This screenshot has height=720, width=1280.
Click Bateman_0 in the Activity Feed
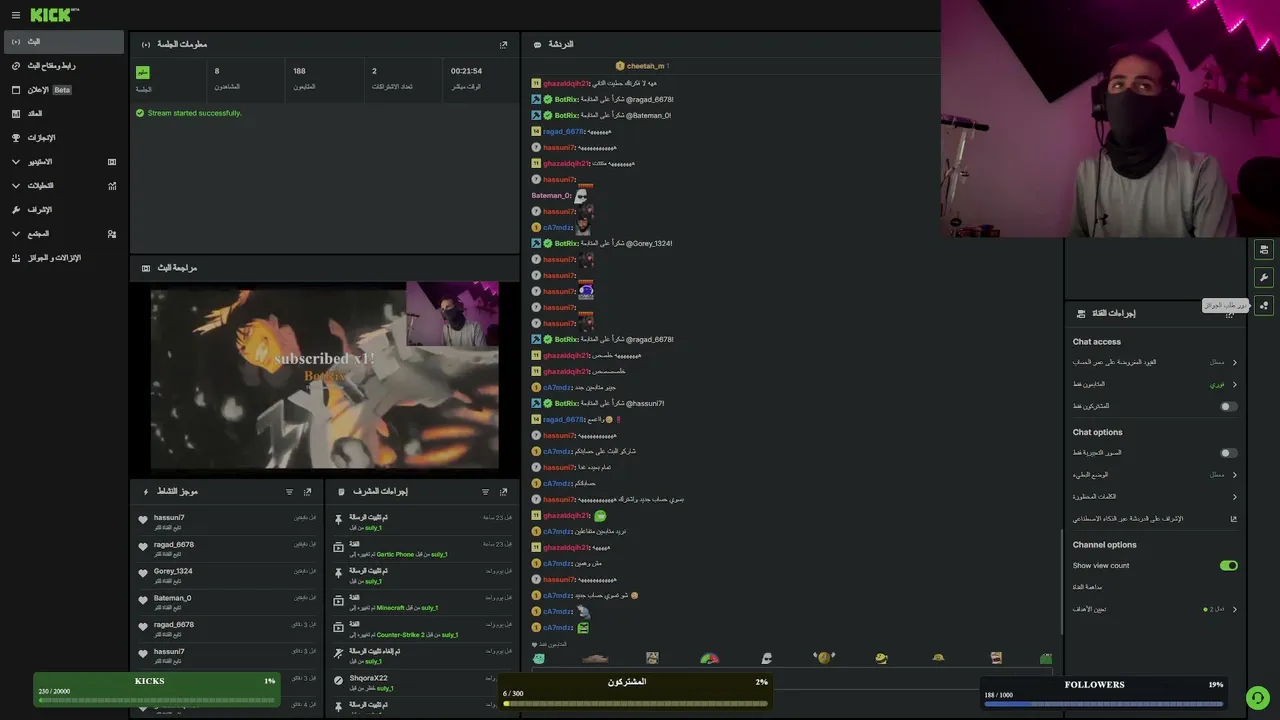(172, 598)
